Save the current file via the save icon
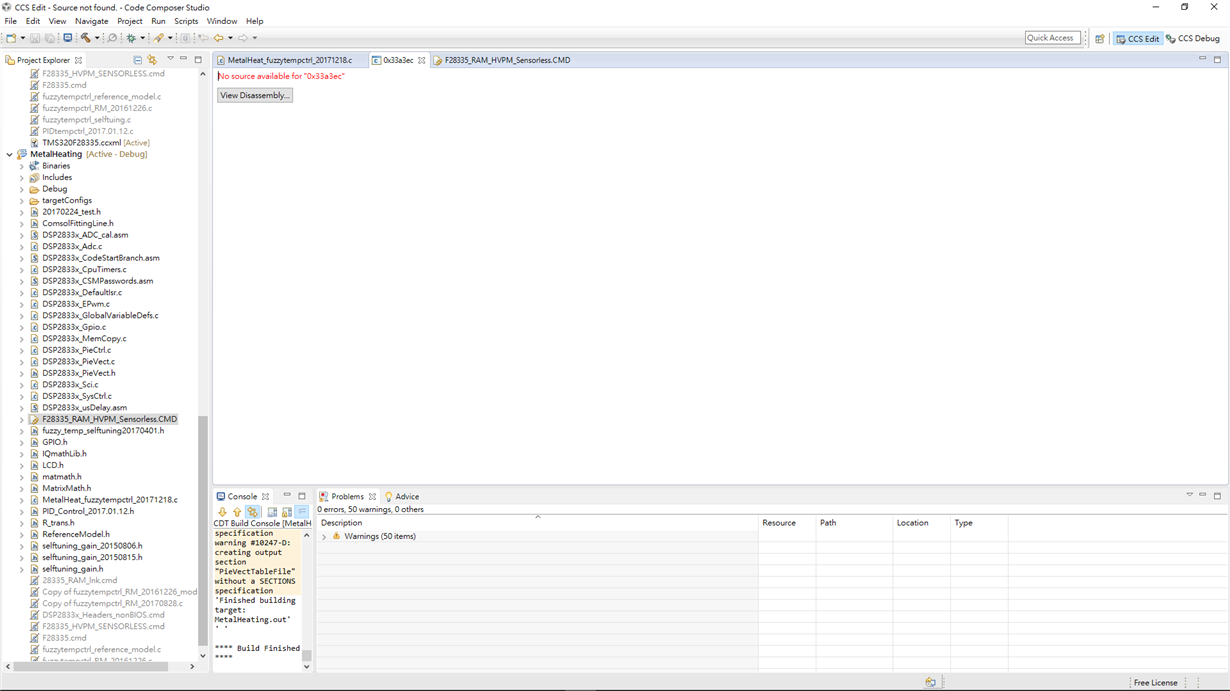This screenshot has height=691, width=1230. (x=35, y=37)
